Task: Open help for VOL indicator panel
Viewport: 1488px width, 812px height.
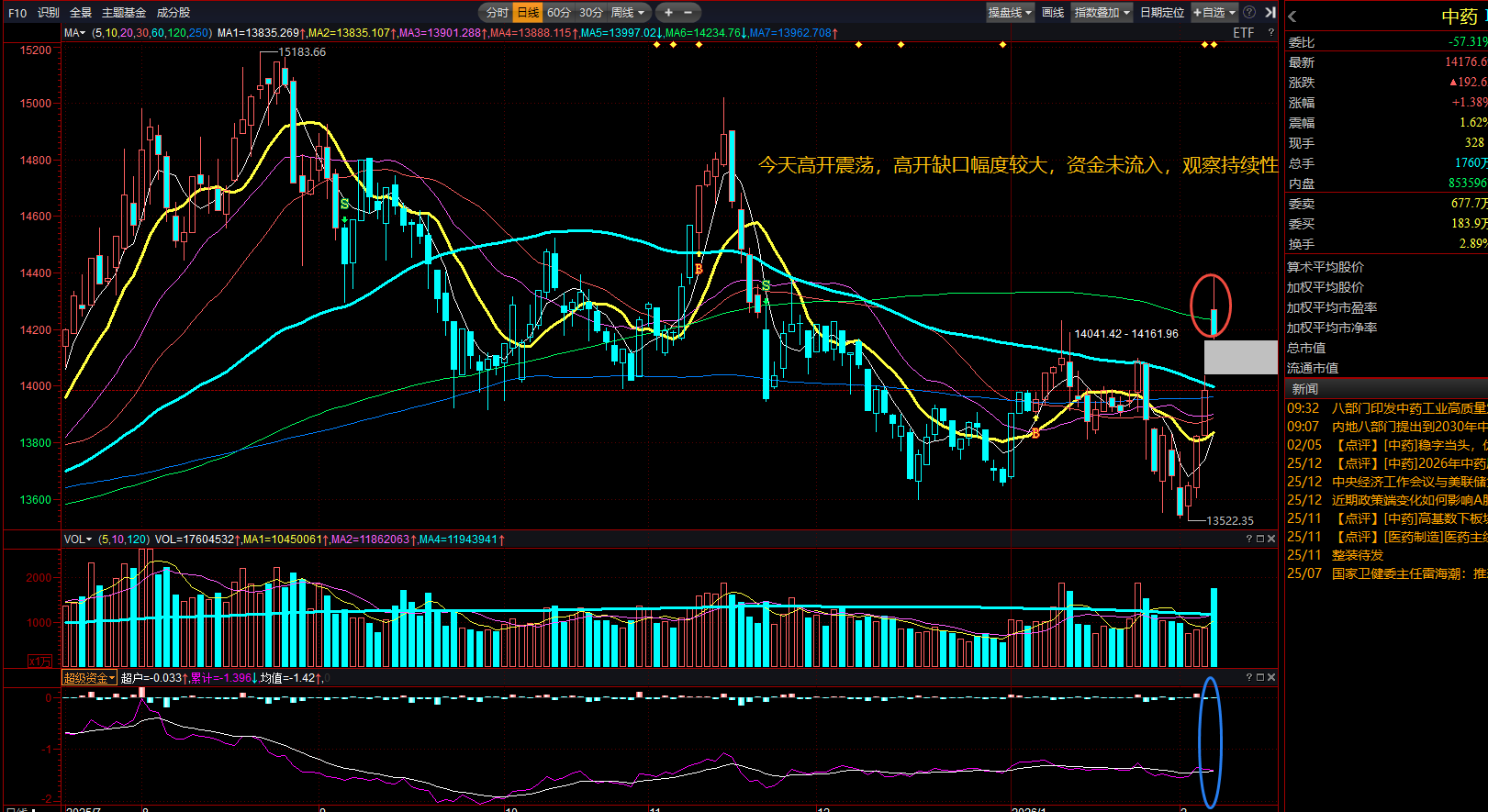Action: click(1248, 539)
